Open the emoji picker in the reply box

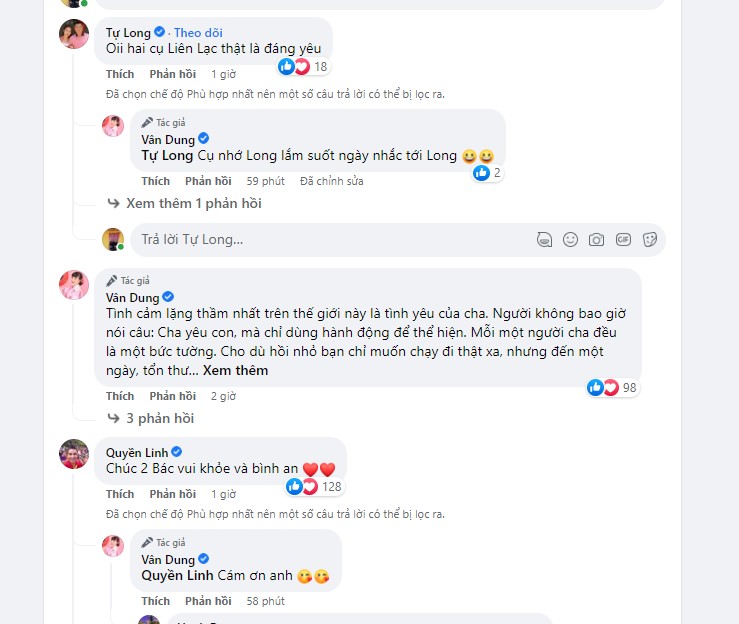click(x=570, y=240)
